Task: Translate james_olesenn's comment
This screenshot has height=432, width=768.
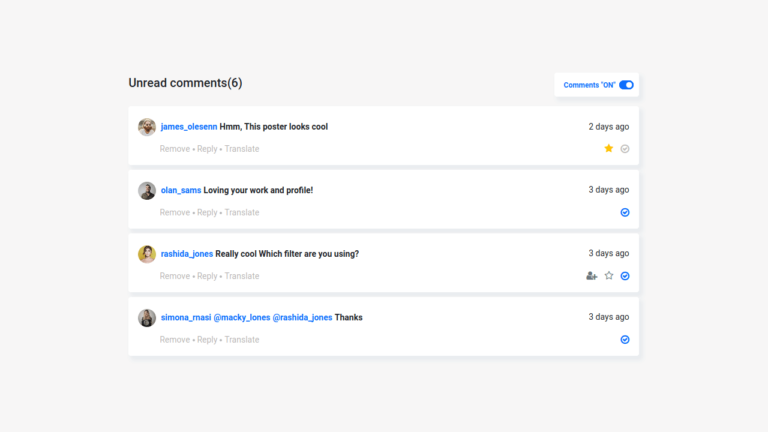Action: pos(242,149)
